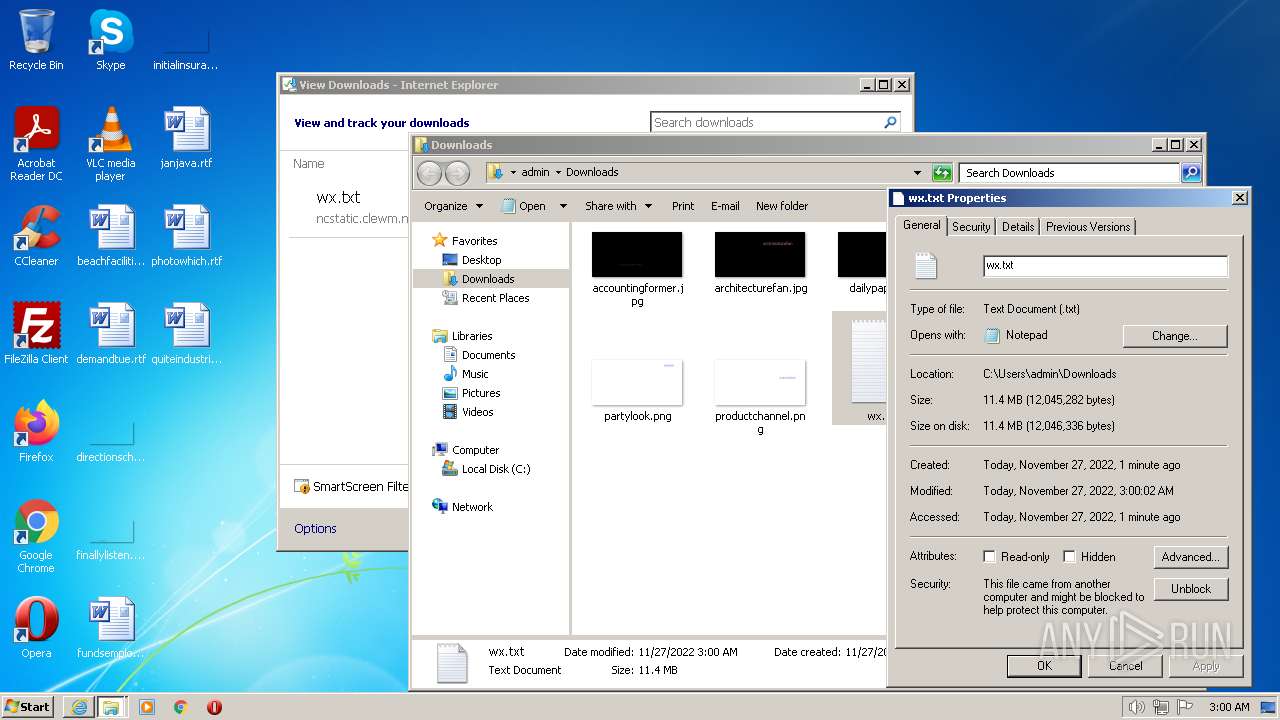
Task: Launch Firefox from desktop
Action: click(x=36, y=432)
